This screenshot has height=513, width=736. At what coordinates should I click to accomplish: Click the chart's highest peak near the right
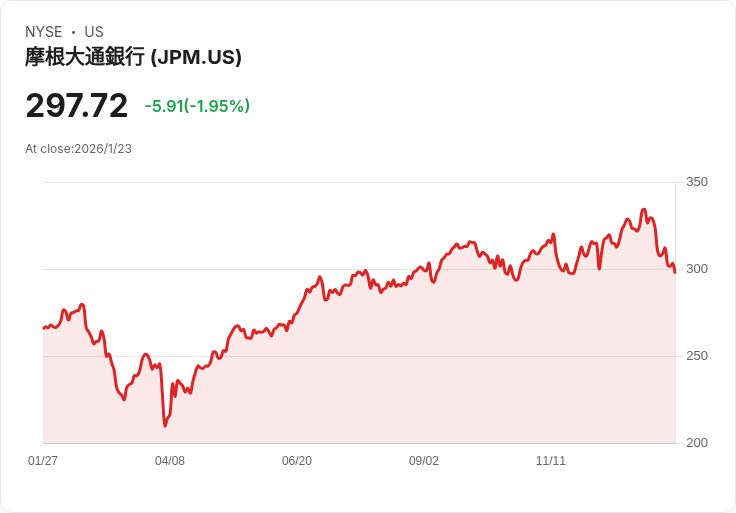click(x=644, y=210)
